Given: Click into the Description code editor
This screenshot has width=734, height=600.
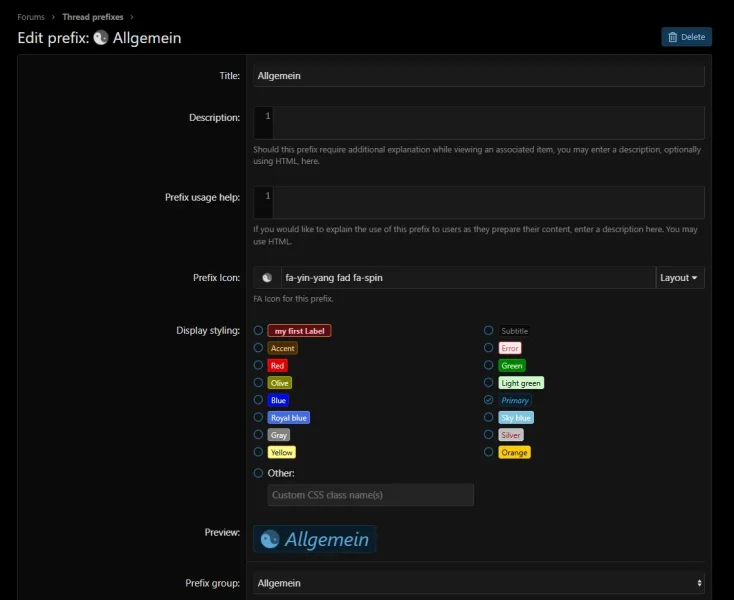Looking at the screenshot, I should tap(488, 123).
